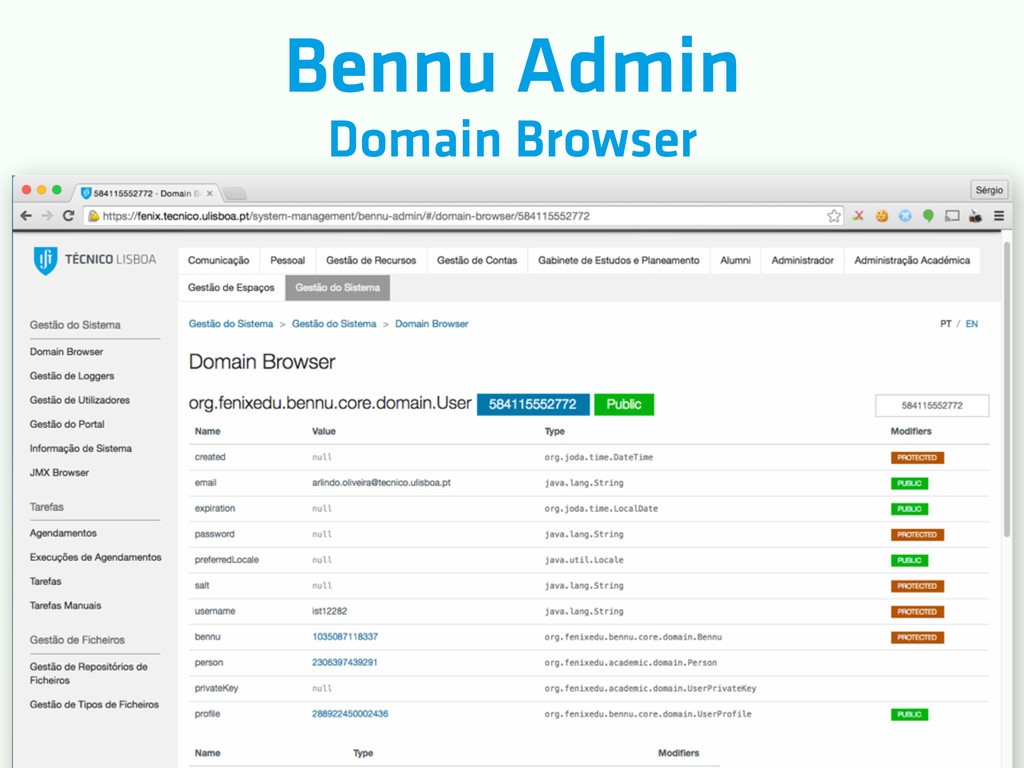Open Domain Browser in sidebar
Screen dimensions: 1024x768
(66, 351)
